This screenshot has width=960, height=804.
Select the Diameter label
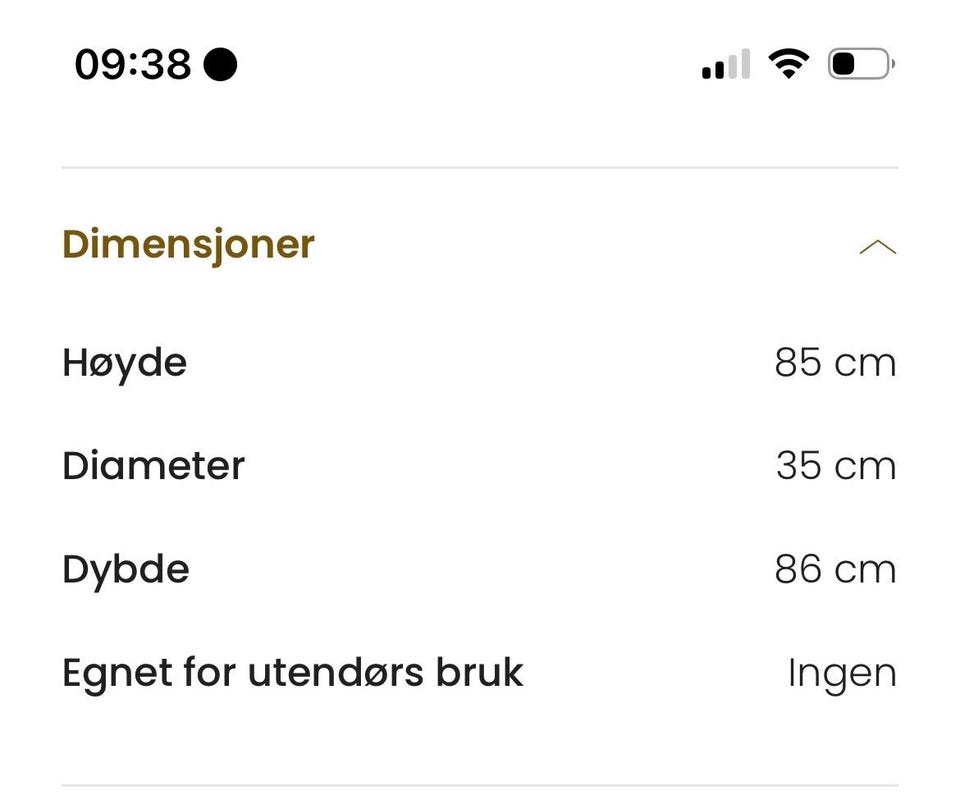pyautogui.click(x=153, y=466)
